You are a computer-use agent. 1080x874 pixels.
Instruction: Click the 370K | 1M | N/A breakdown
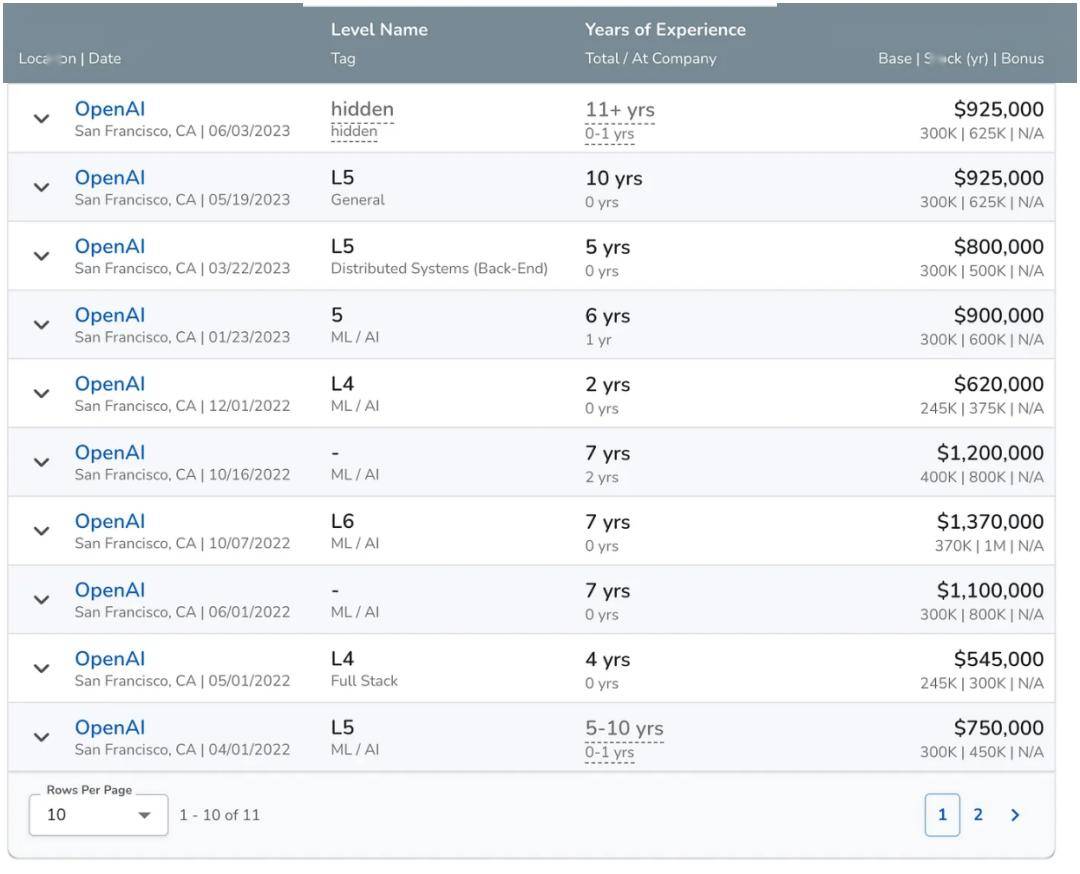(989, 546)
